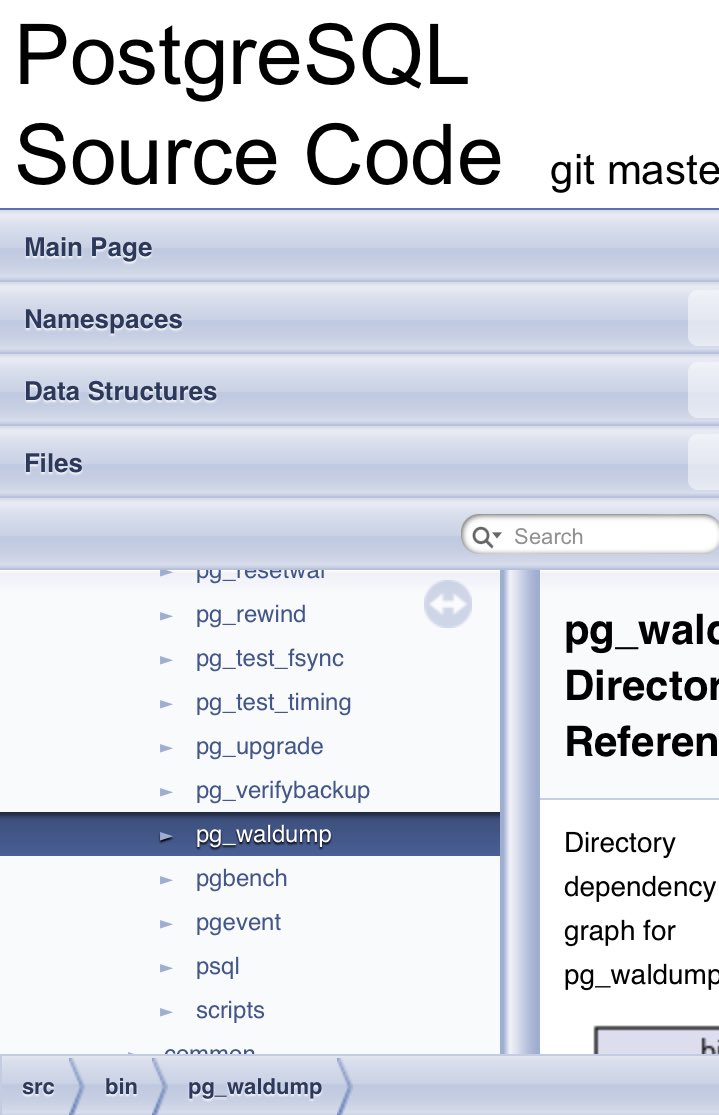Expand the pg_rewind tree arrow
The width and height of the screenshot is (719, 1115).
pos(166,616)
